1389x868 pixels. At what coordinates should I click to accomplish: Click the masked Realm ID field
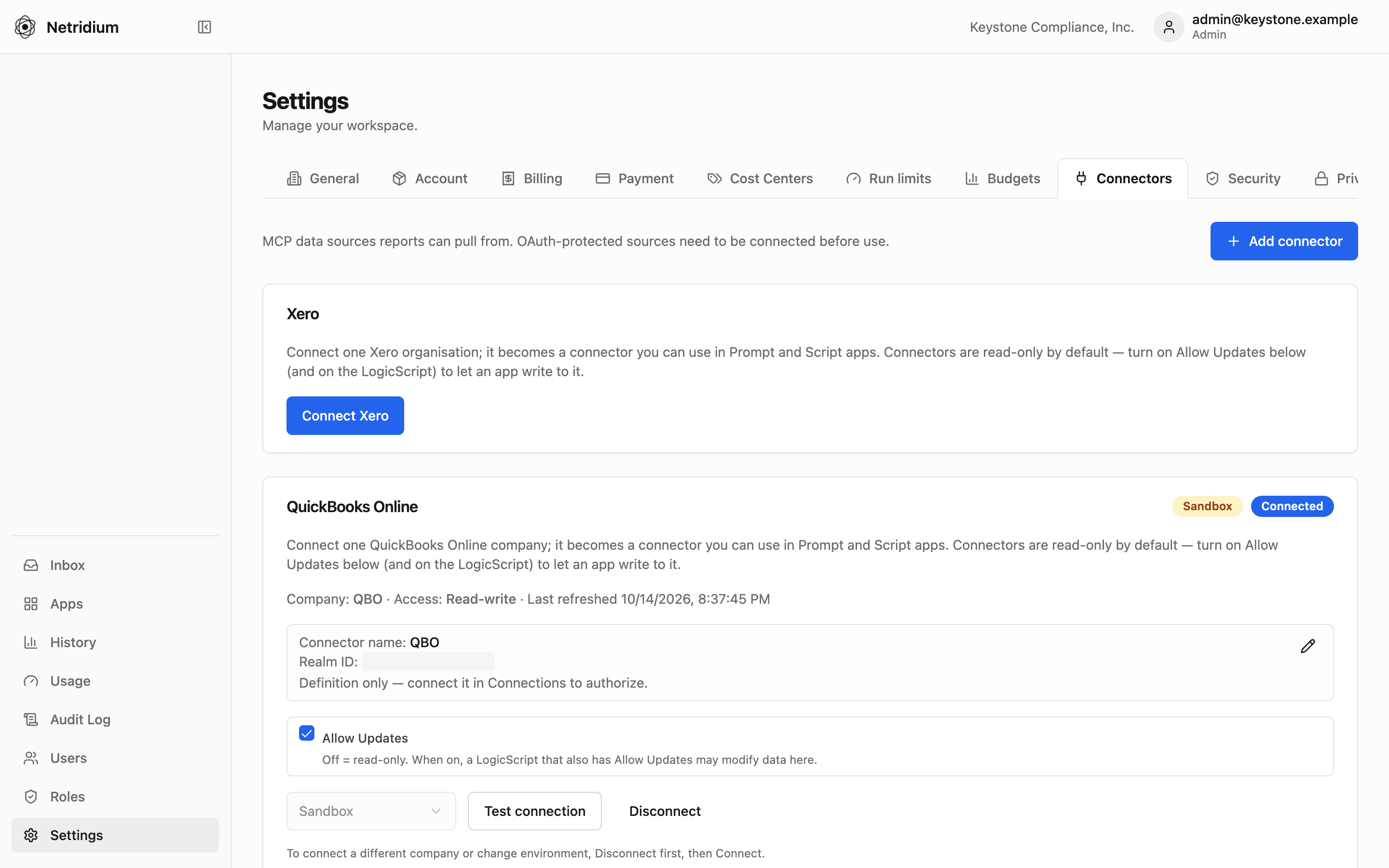click(428, 661)
